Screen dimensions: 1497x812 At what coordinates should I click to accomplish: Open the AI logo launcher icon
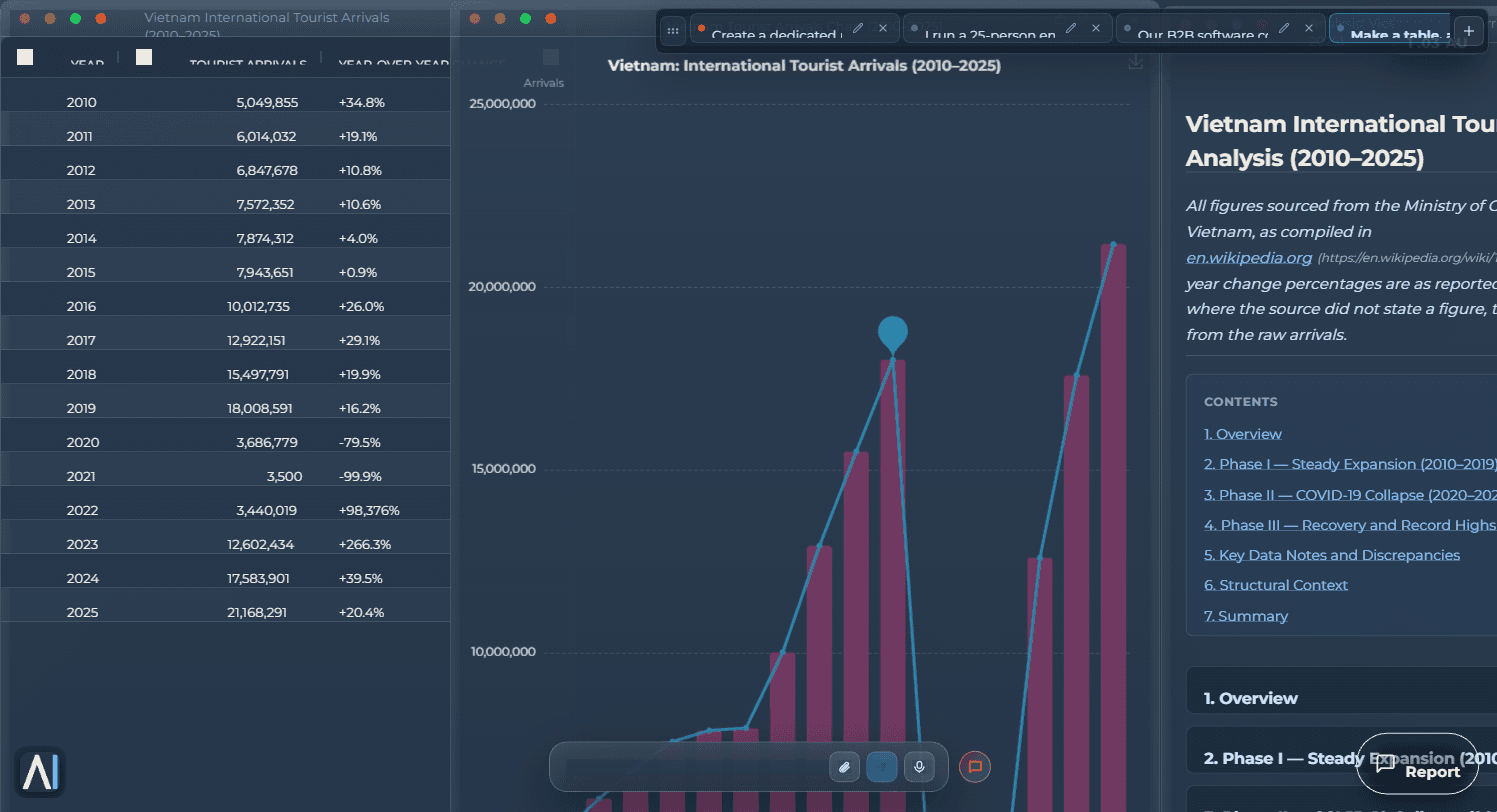41,772
